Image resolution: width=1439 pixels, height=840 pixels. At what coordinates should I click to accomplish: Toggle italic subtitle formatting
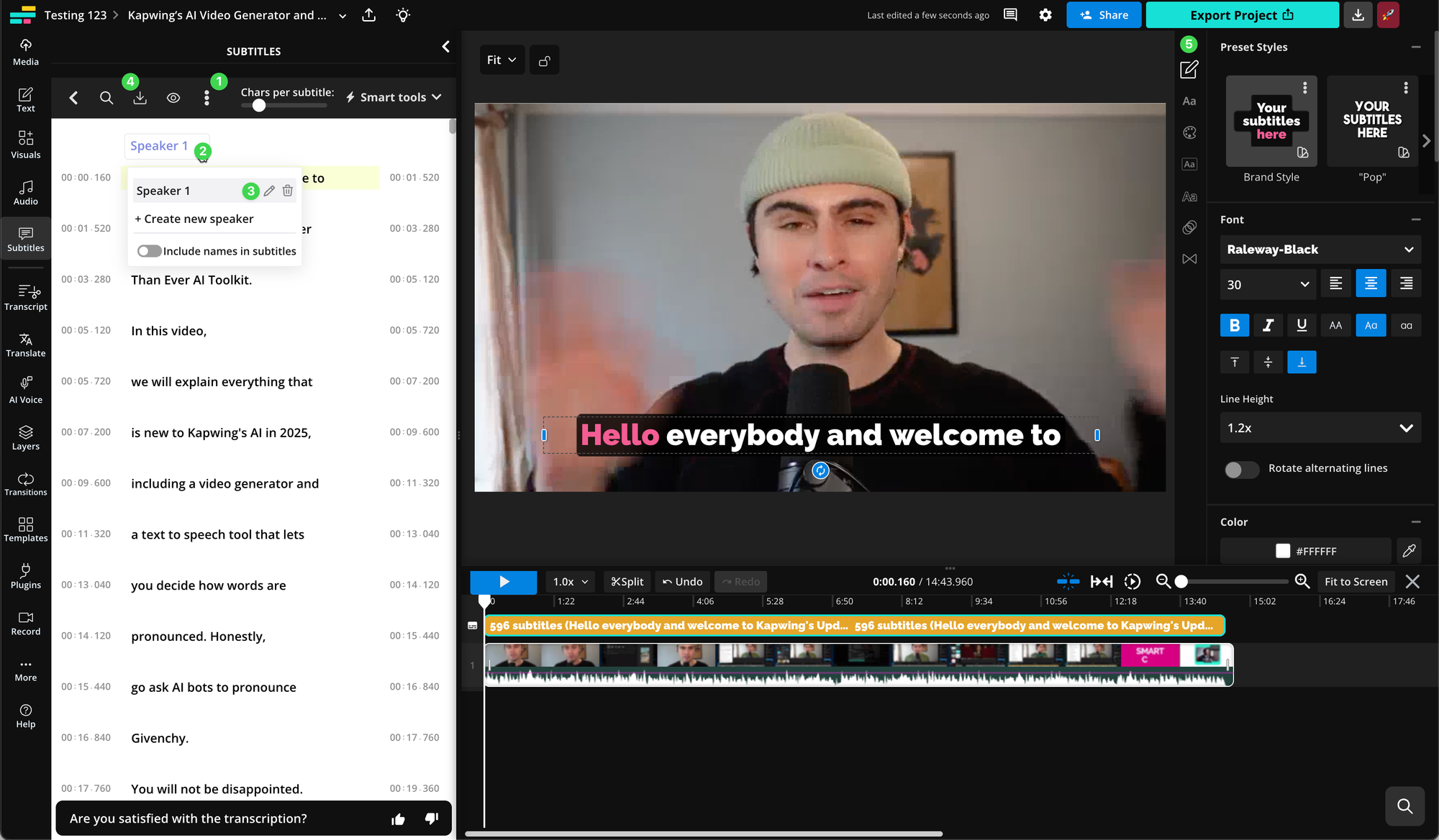coord(1268,325)
